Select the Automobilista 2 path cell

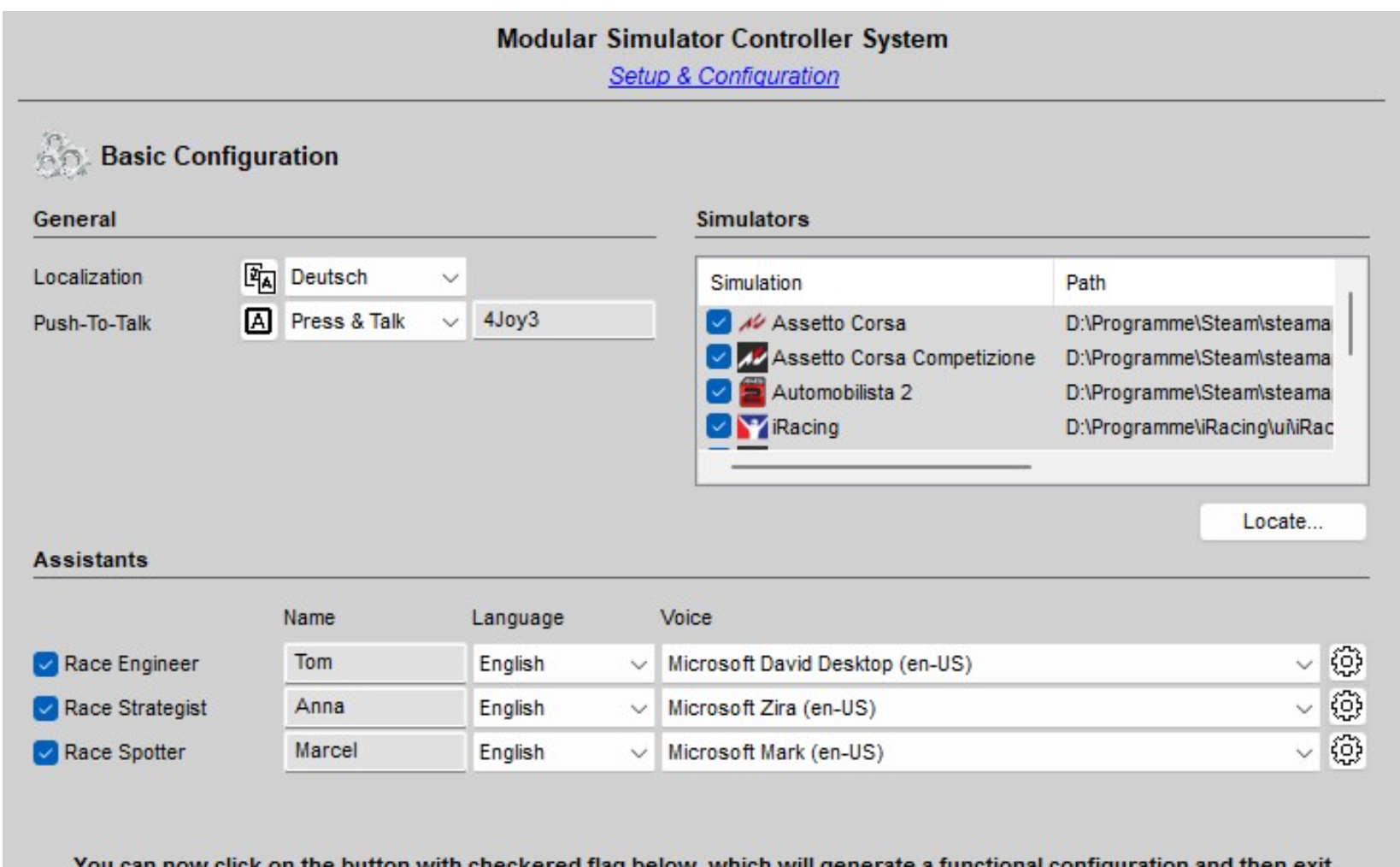1197,392
